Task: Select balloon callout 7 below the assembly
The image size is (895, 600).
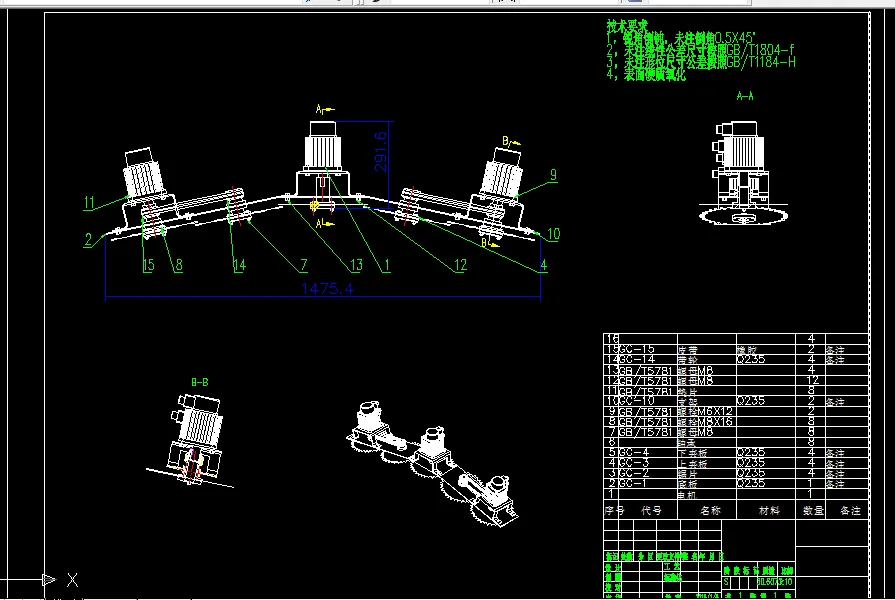Action: (304, 265)
